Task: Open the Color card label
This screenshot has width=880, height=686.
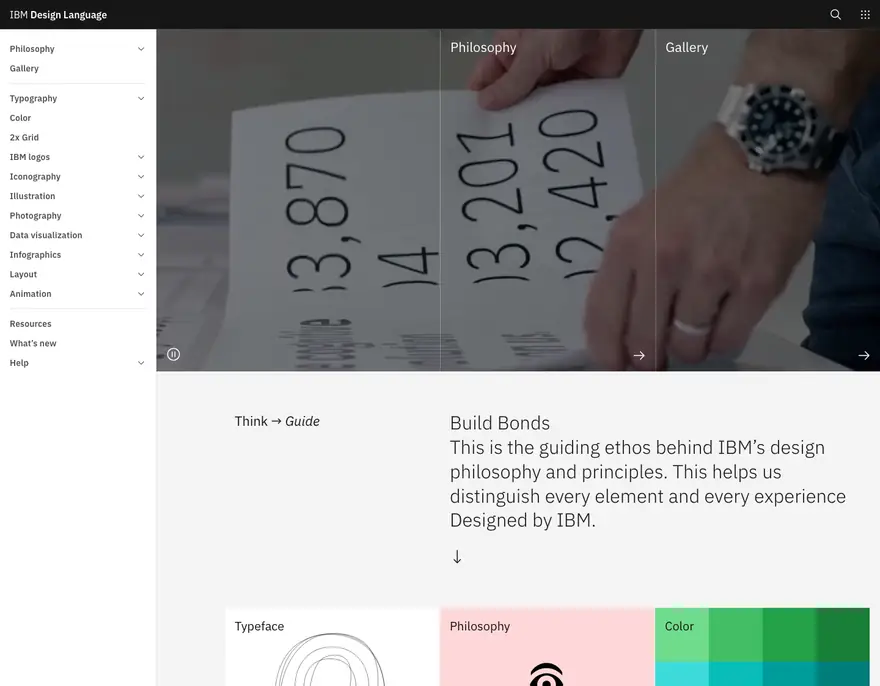Action: (x=679, y=626)
